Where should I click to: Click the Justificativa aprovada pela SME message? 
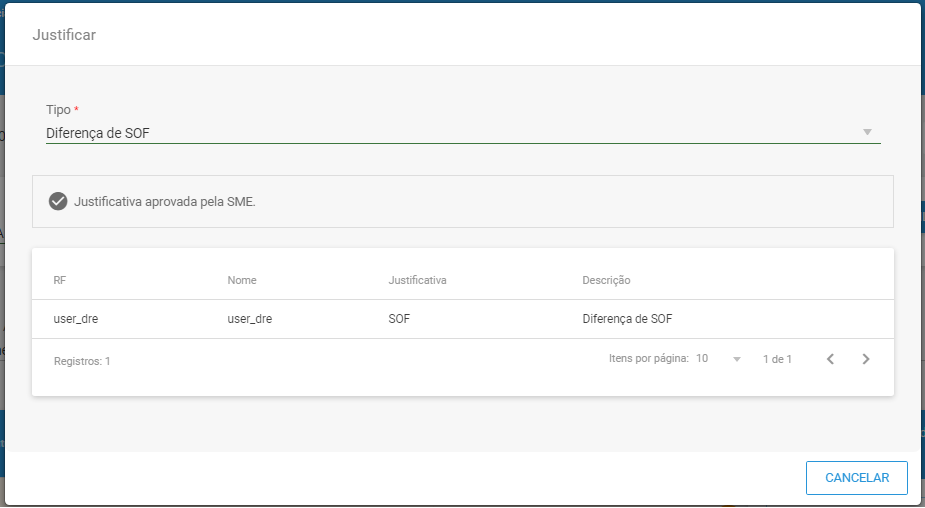(x=165, y=202)
